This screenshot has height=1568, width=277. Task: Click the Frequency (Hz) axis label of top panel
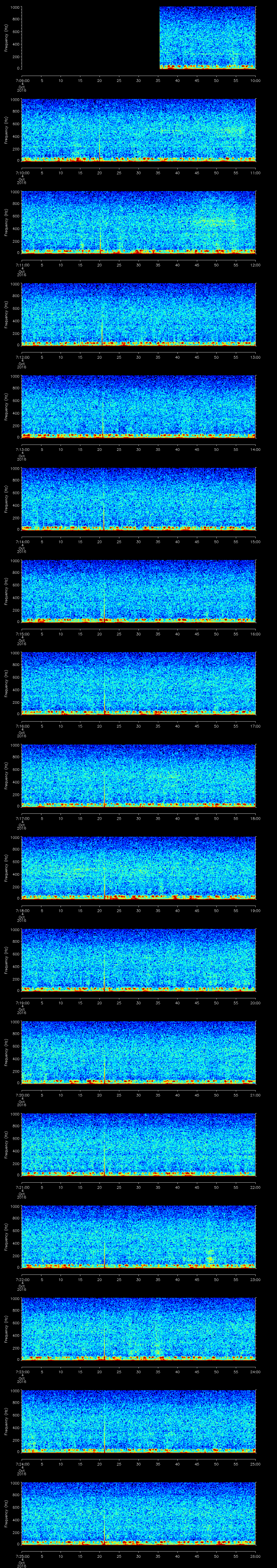(6, 38)
